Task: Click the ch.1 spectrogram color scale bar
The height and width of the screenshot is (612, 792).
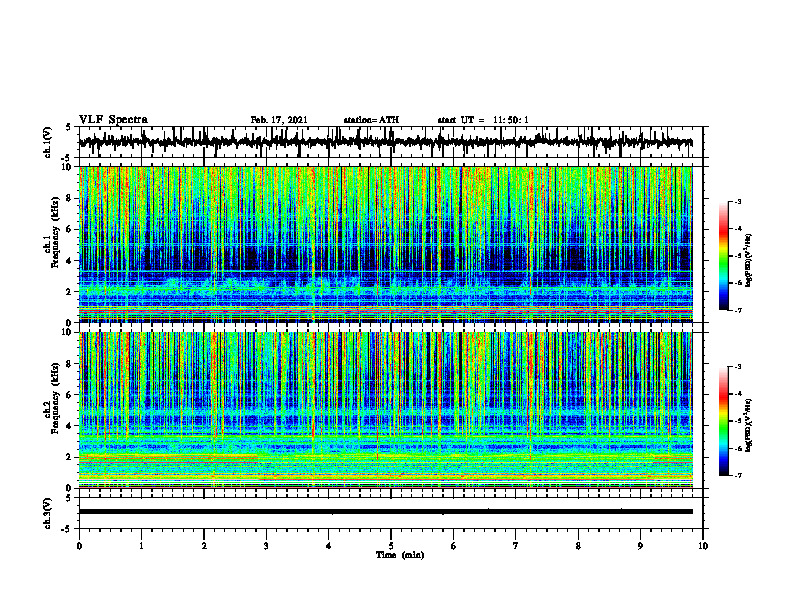Action: (x=723, y=256)
